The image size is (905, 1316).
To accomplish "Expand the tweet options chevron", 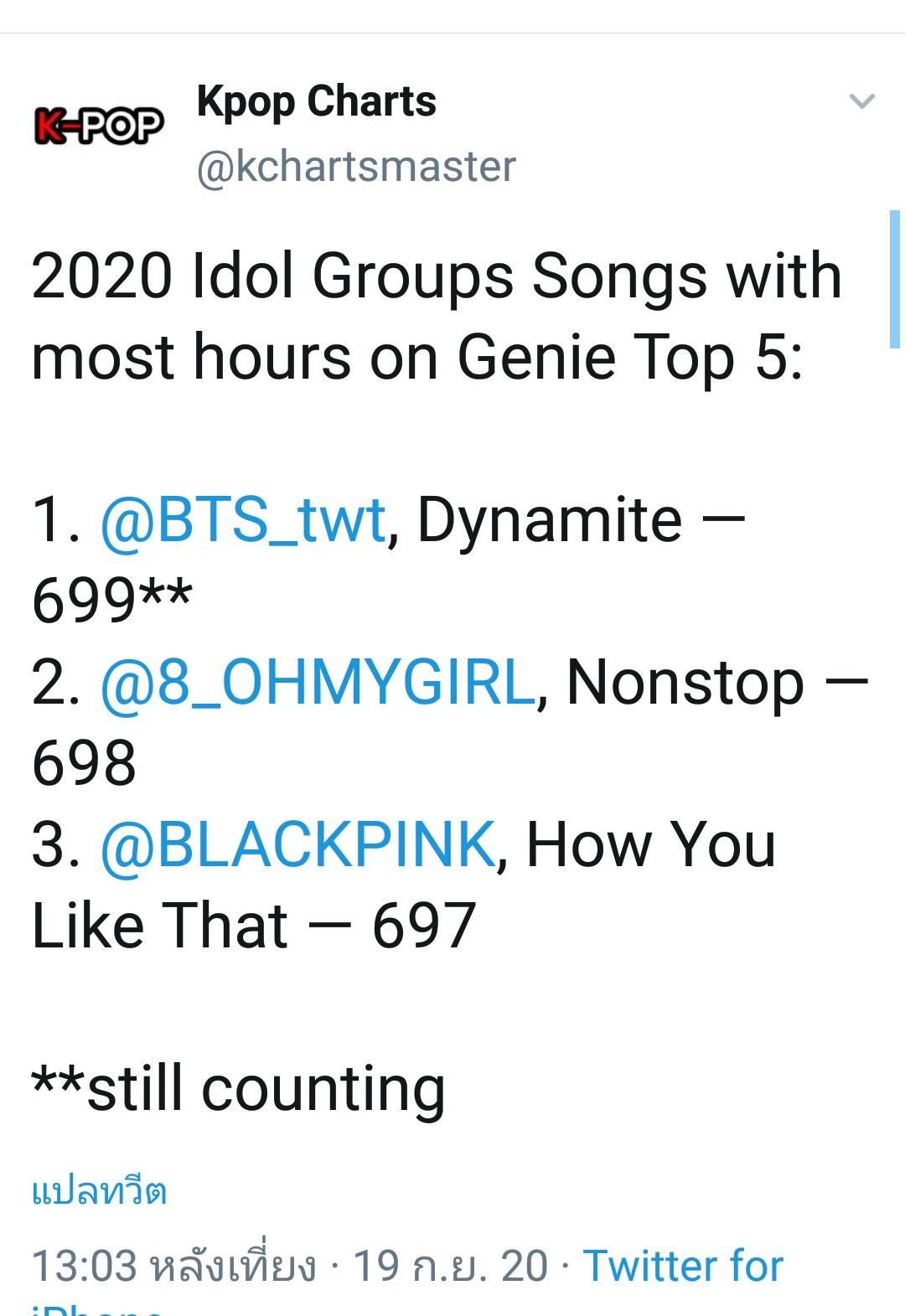I will point(861,101).
